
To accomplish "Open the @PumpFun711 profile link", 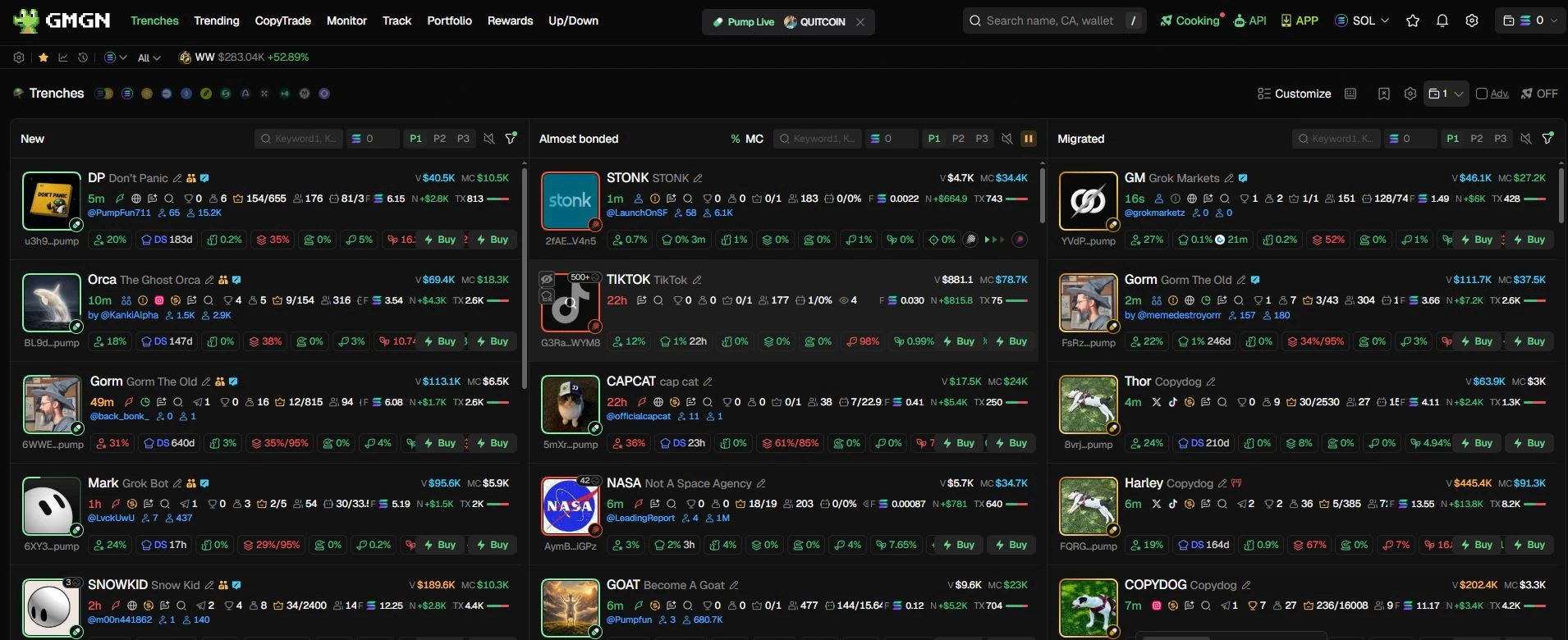I will click(x=119, y=213).
